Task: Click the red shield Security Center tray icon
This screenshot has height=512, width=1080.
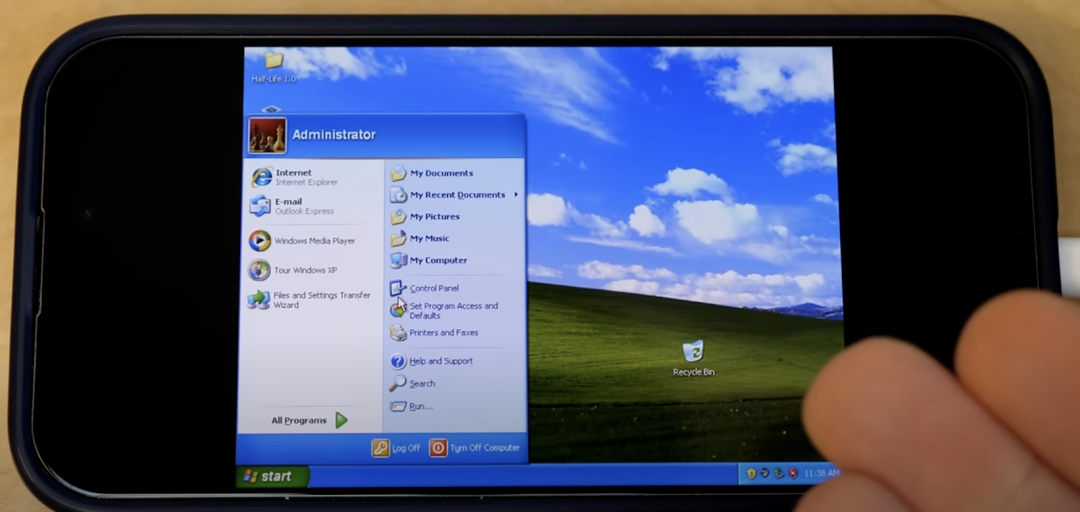Action: (793, 473)
